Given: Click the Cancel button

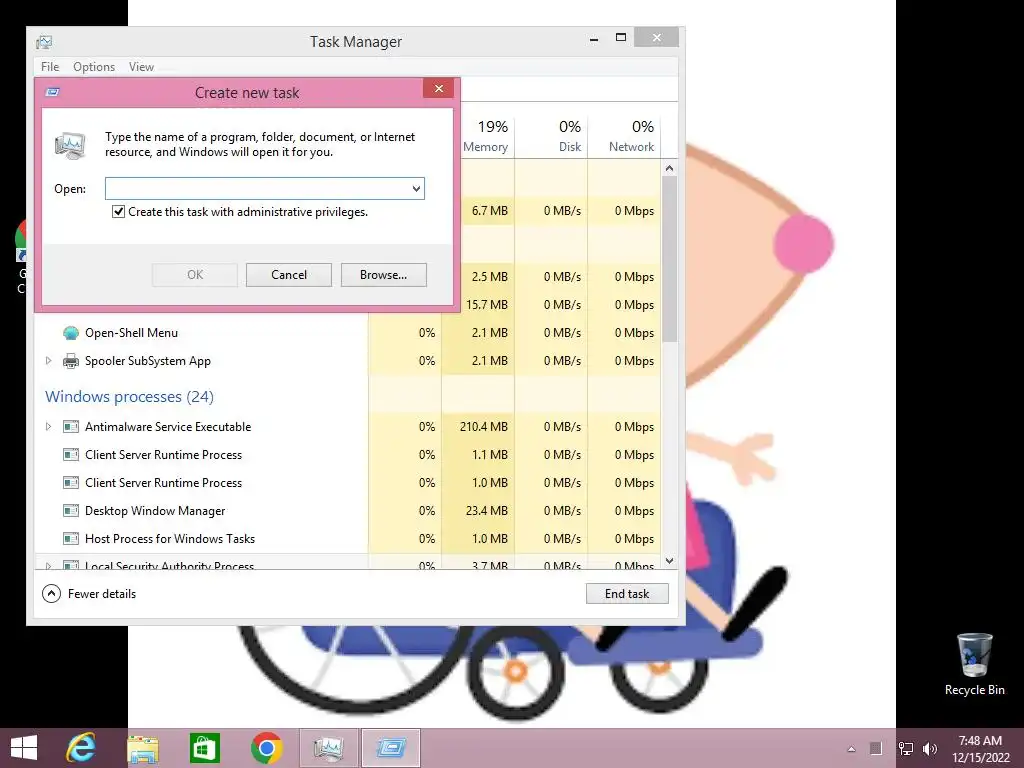Looking at the screenshot, I should point(289,275).
